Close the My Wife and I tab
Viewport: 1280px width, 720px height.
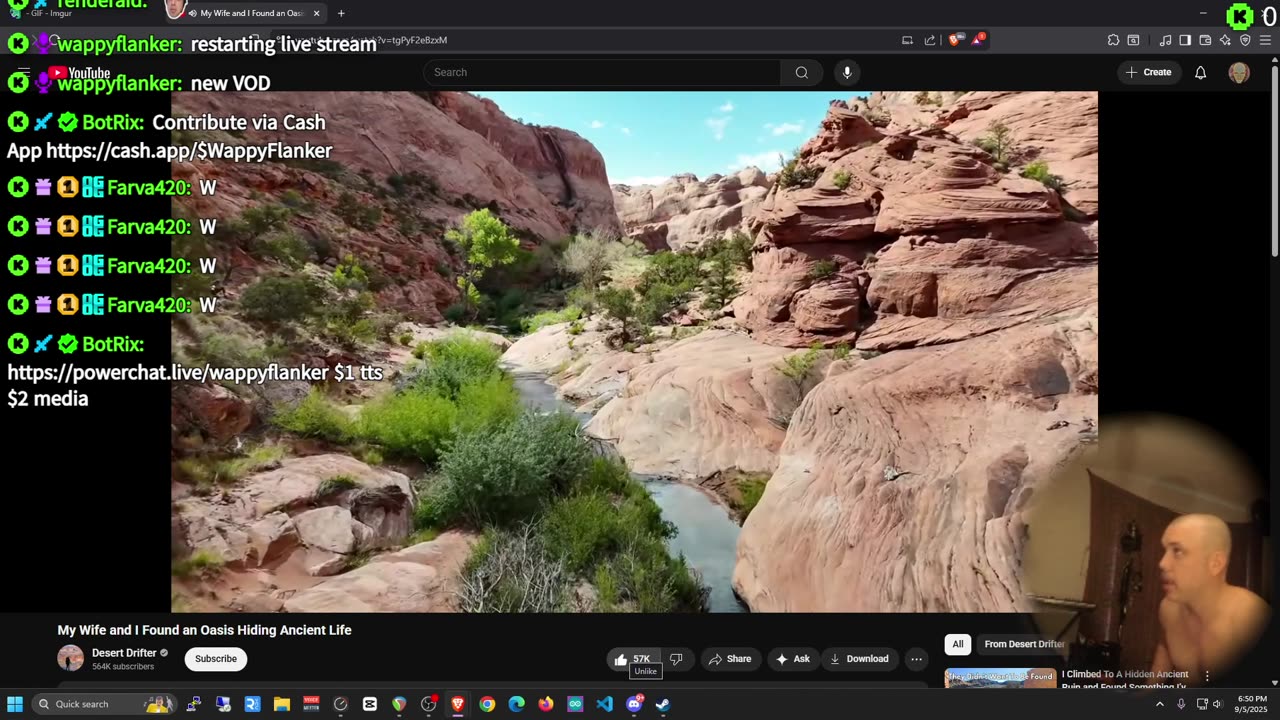316,13
